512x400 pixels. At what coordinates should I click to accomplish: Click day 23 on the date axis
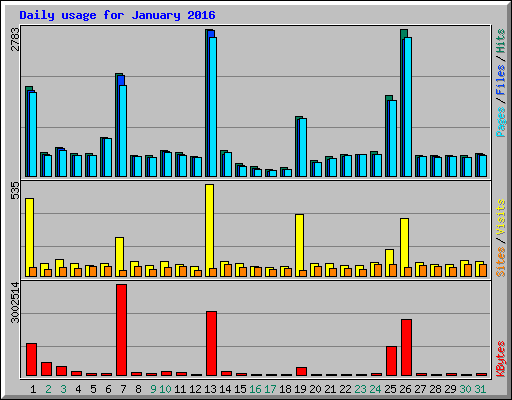pos(360,389)
